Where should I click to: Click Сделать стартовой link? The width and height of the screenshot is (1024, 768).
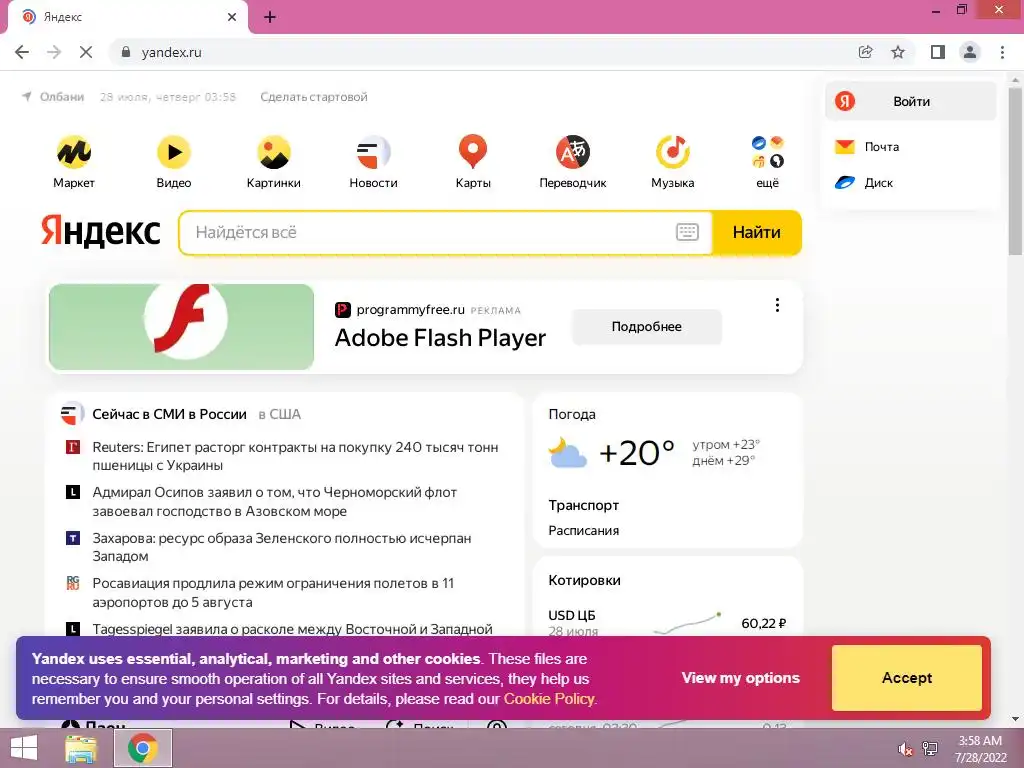313,97
